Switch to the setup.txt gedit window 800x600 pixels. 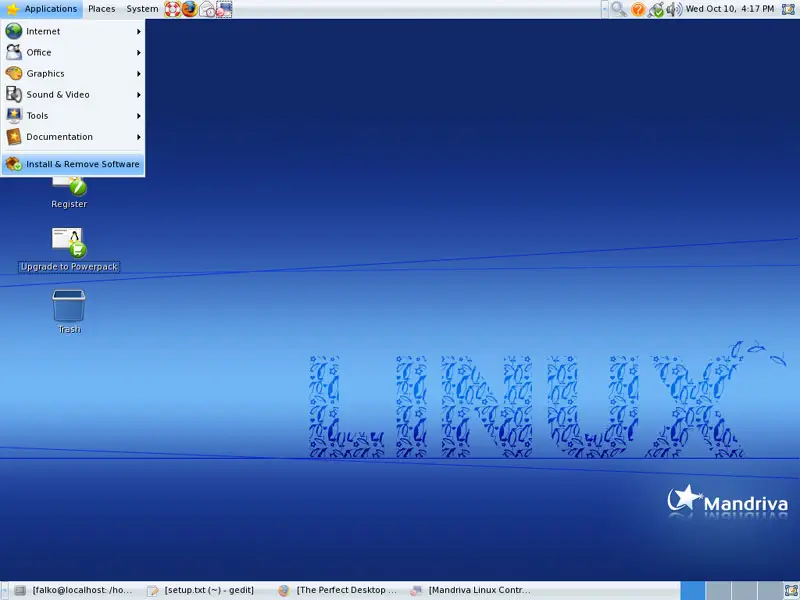(206, 590)
